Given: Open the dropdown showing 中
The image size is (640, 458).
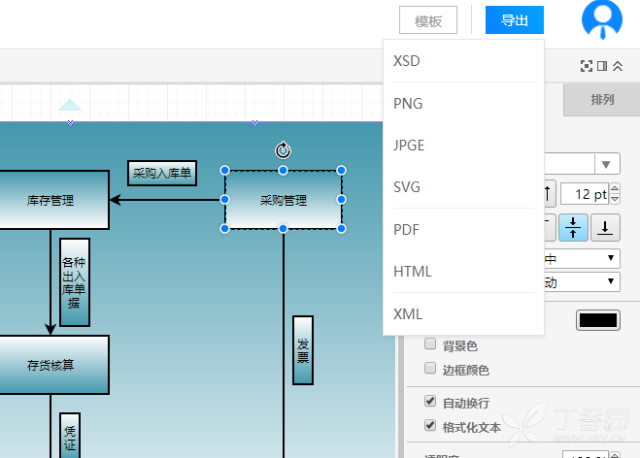Looking at the screenshot, I should pyautogui.click(x=582, y=258).
